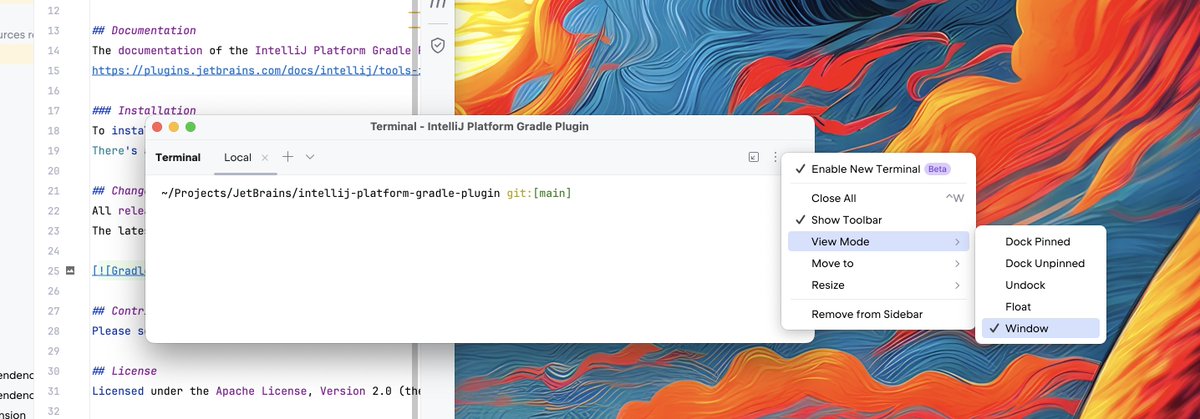Click line number 12 in gutter

tap(54, 11)
